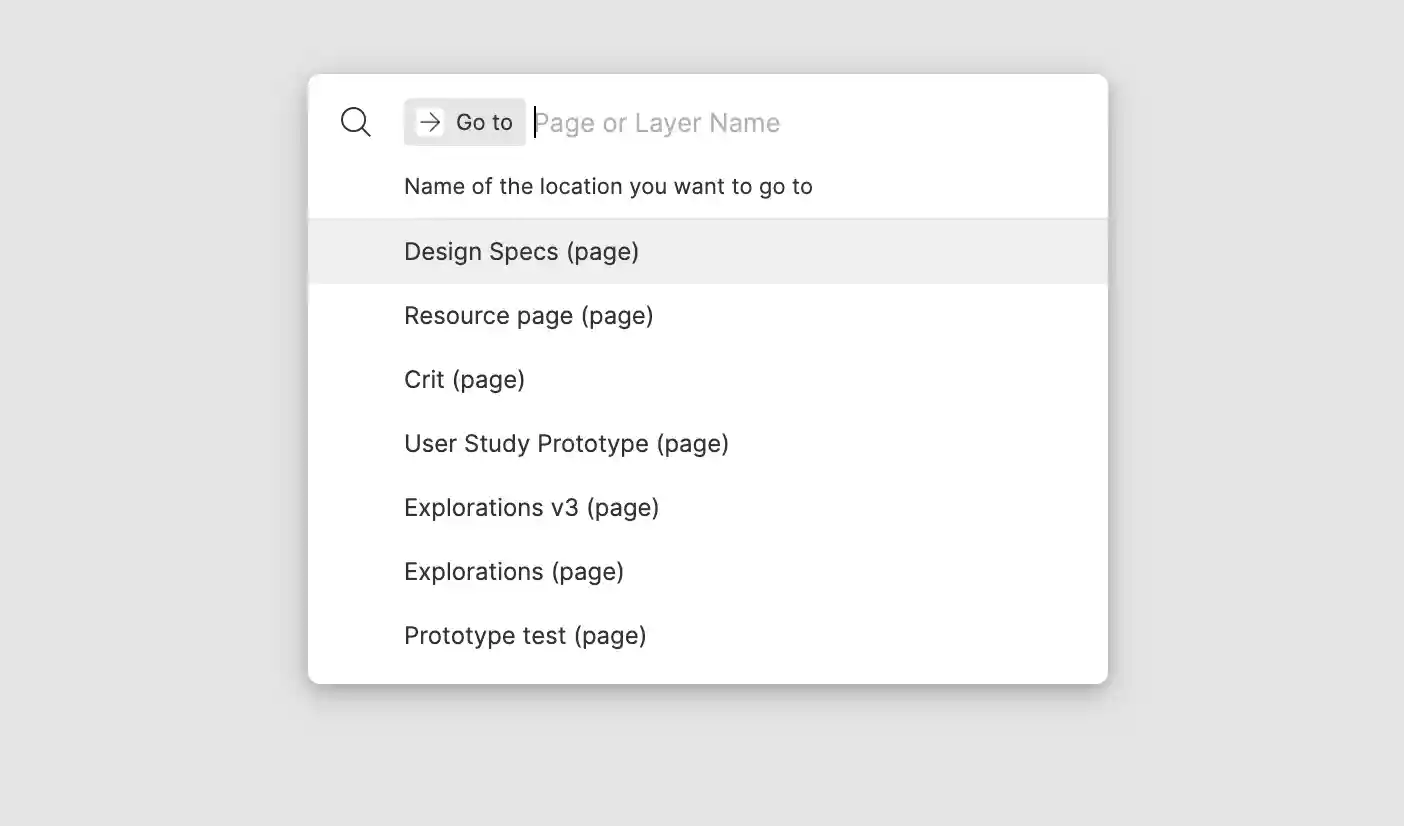Click the Go to command chip
Screen dimensions: 1404x826
pos(465,122)
